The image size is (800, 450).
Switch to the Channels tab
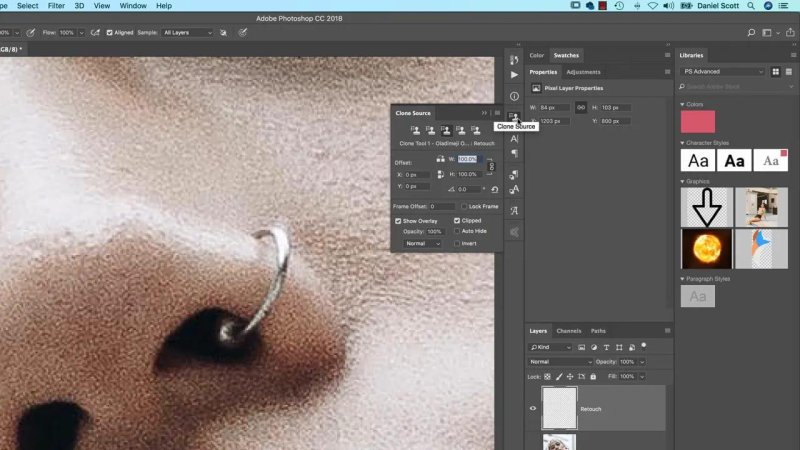click(x=569, y=331)
